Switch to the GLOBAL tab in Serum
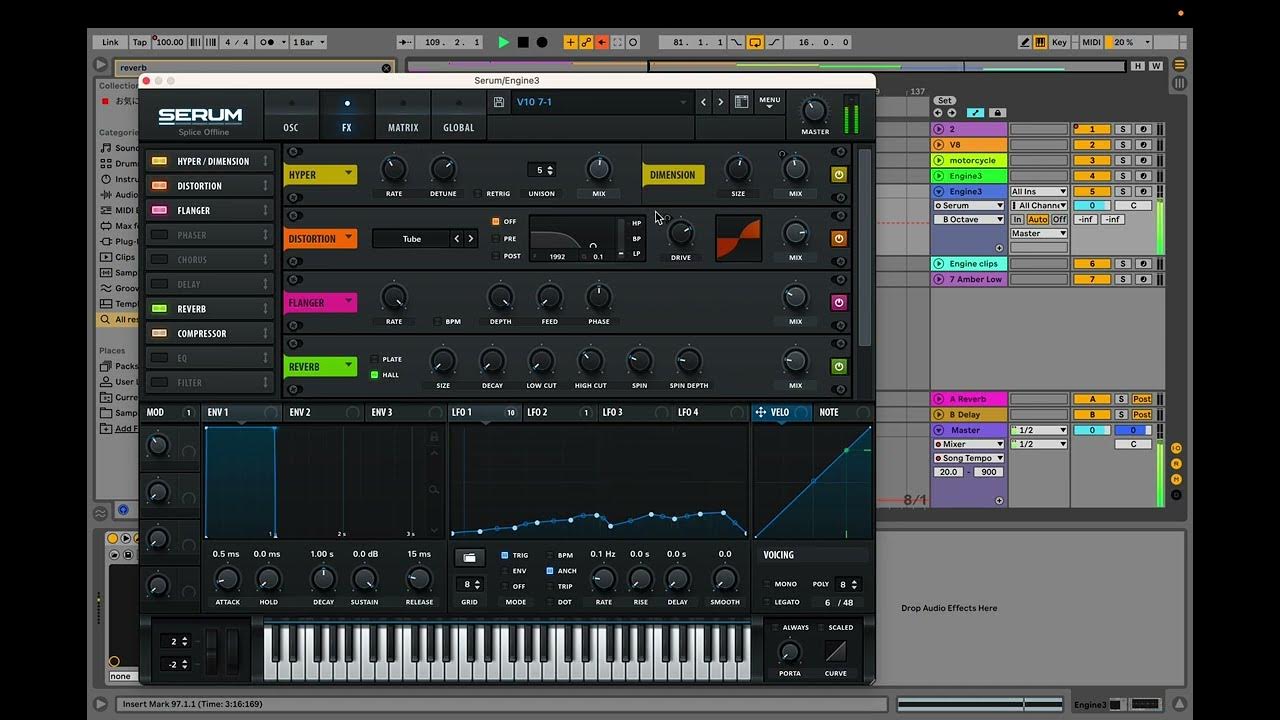This screenshot has width=1280, height=720. pyautogui.click(x=459, y=116)
